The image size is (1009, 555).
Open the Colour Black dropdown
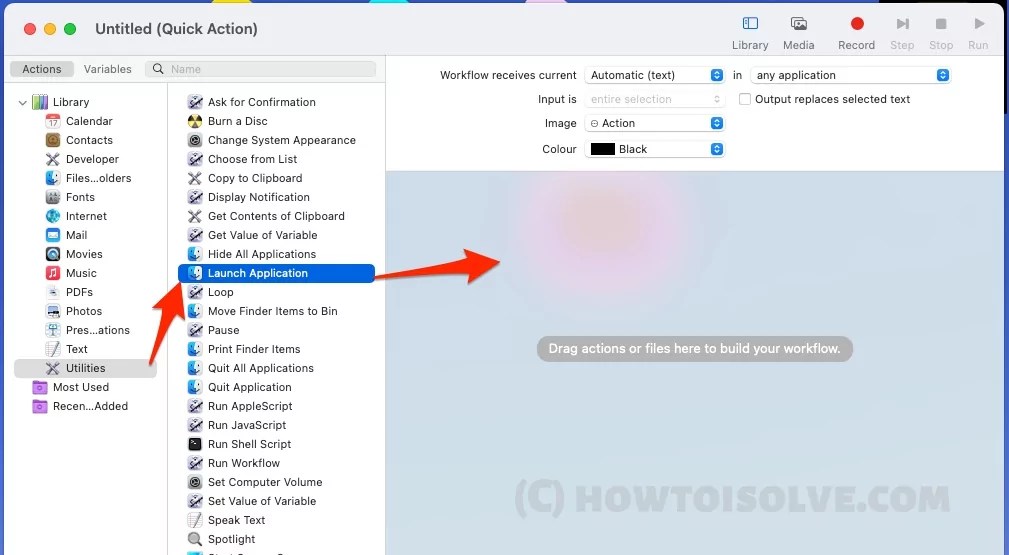654,149
